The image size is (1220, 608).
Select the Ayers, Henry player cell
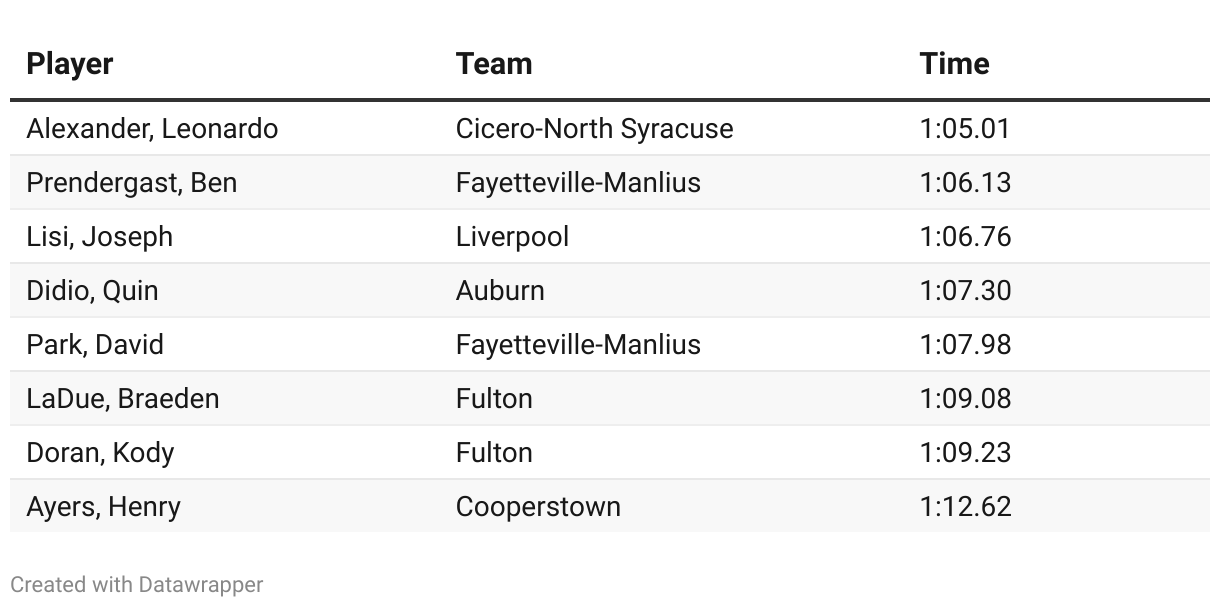point(104,507)
